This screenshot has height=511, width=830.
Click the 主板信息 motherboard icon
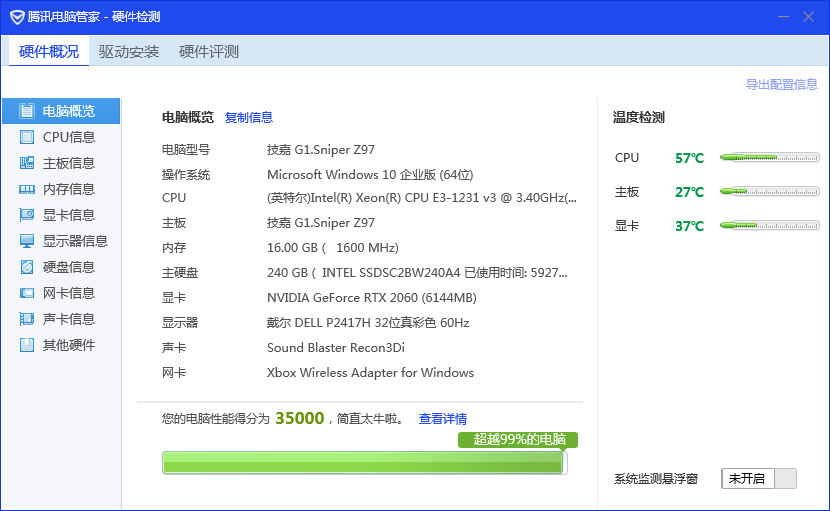tap(27, 163)
